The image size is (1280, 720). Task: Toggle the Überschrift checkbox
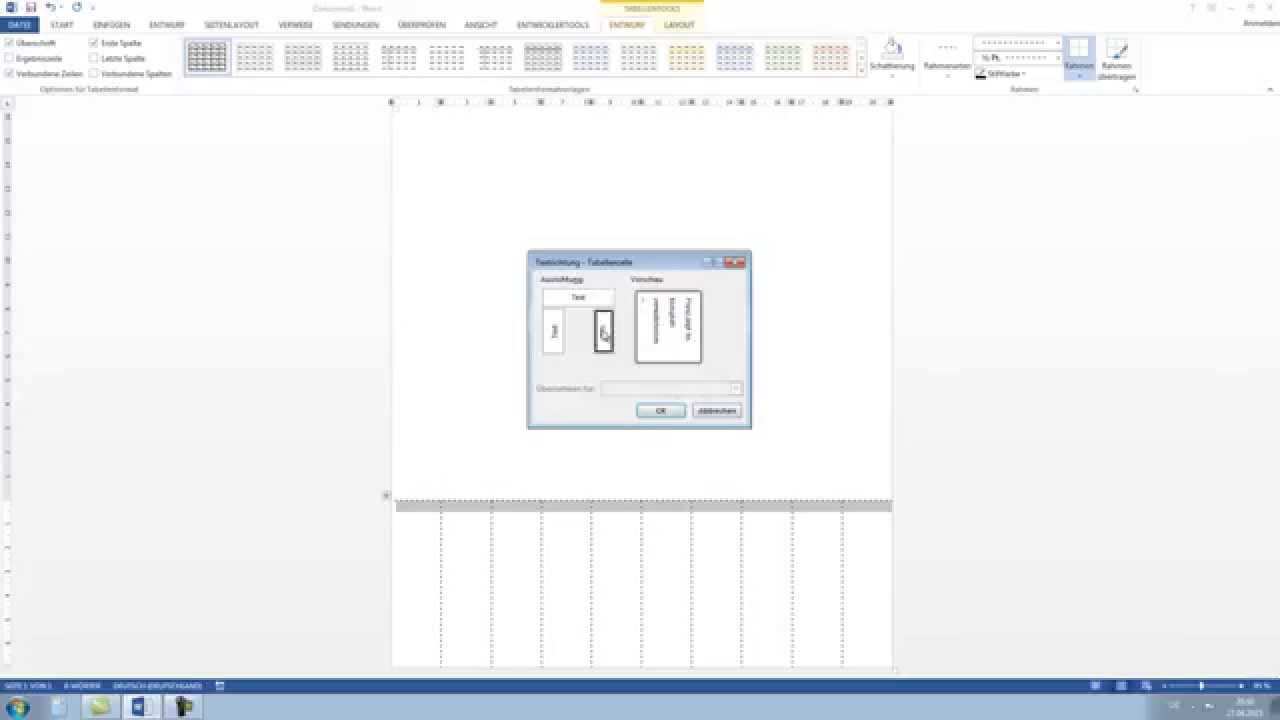coord(10,44)
